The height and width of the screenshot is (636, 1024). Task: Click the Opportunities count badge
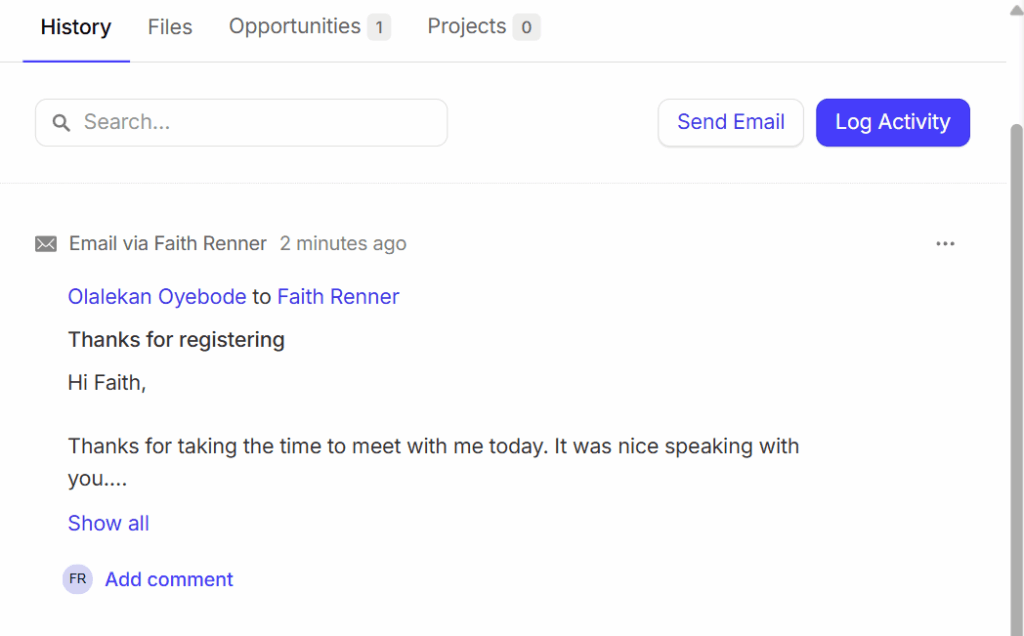(x=378, y=27)
